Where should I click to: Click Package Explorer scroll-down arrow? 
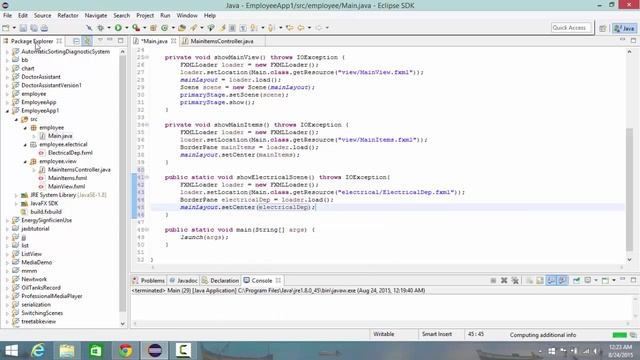click(123, 324)
